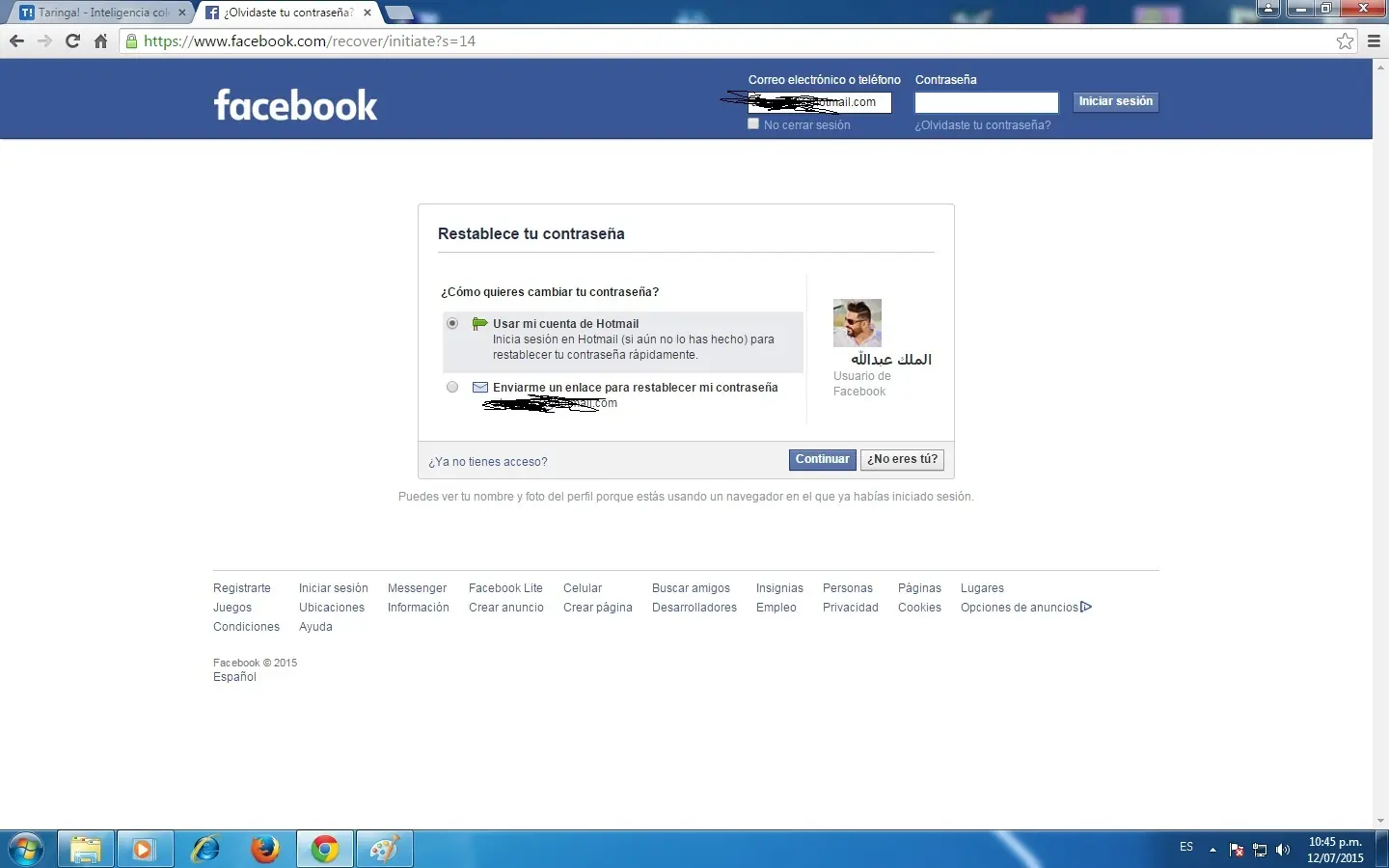1389x868 pixels.
Task: Click the 'Facebook Lite' footer link
Action: pyautogui.click(x=505, y=588)
